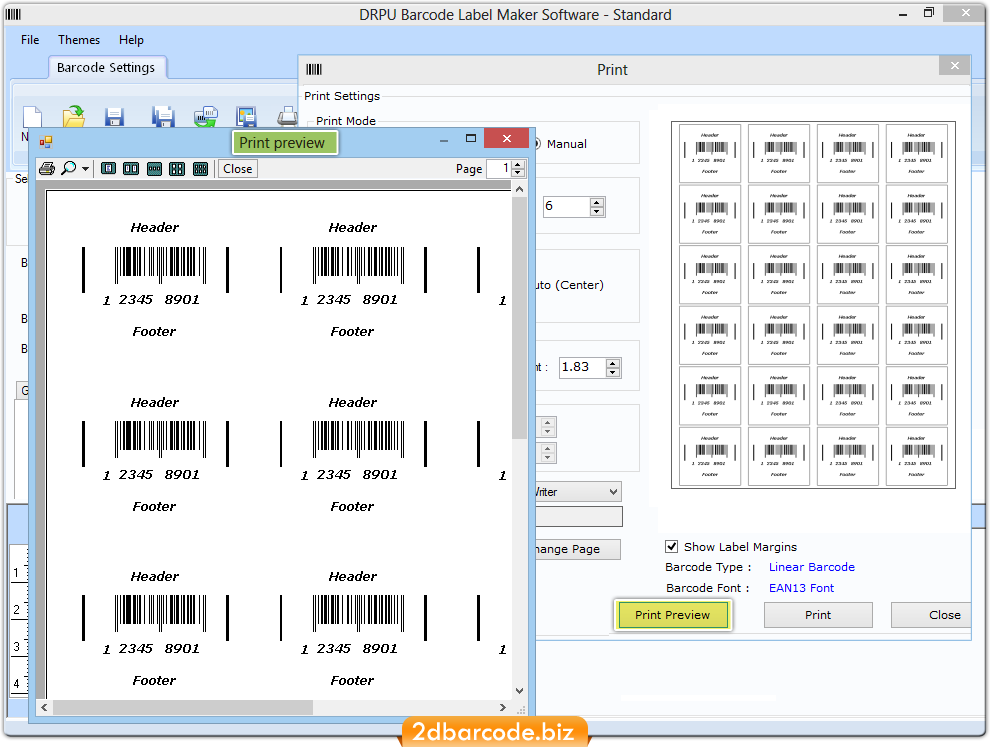Click the barcode export icon in main toolbar
The image size is (990, 747).
pyautogui.click(x=205, y=117)
